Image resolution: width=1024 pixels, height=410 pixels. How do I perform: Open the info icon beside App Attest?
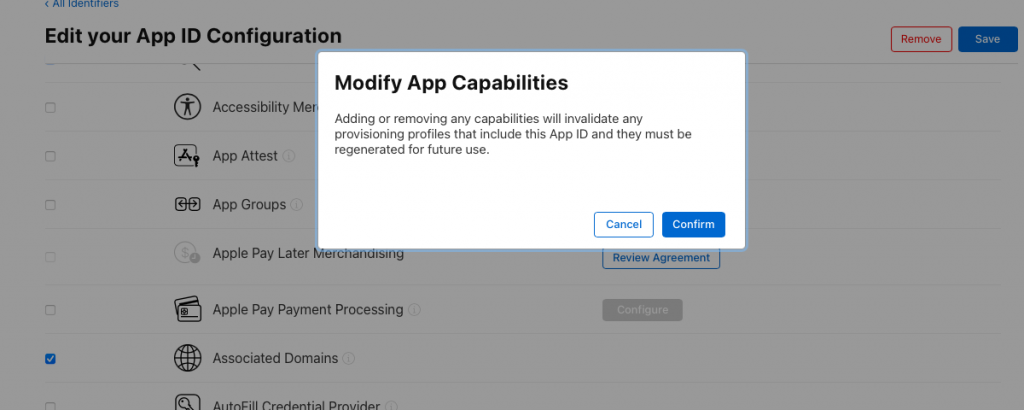coord(289,157)
